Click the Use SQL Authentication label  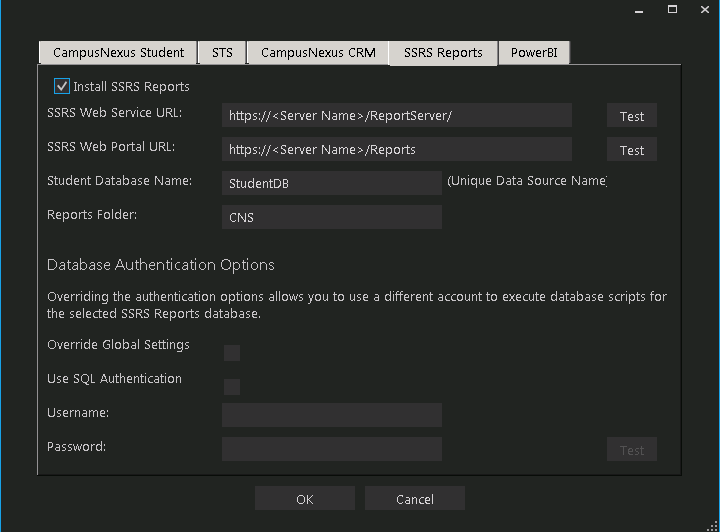click(114, 379)
